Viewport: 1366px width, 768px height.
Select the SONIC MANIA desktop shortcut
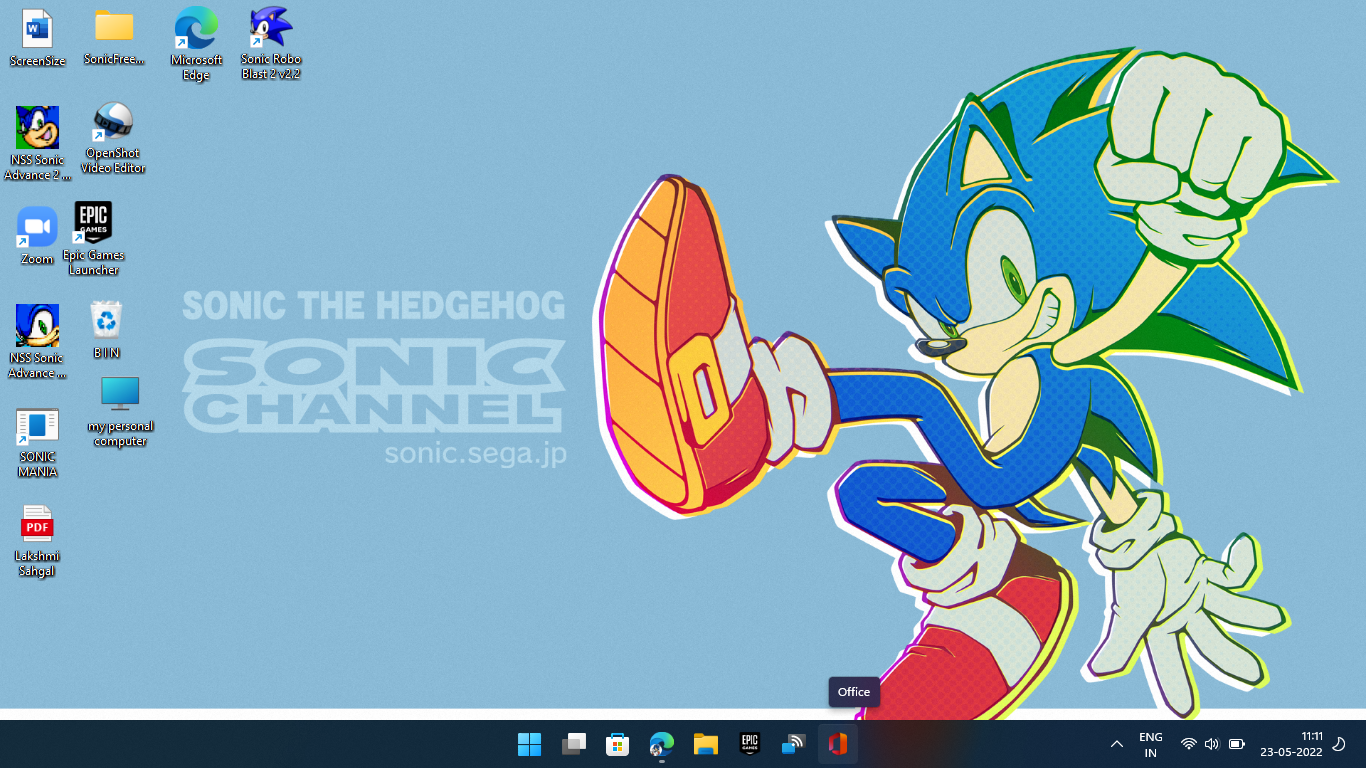coord(37,443)
